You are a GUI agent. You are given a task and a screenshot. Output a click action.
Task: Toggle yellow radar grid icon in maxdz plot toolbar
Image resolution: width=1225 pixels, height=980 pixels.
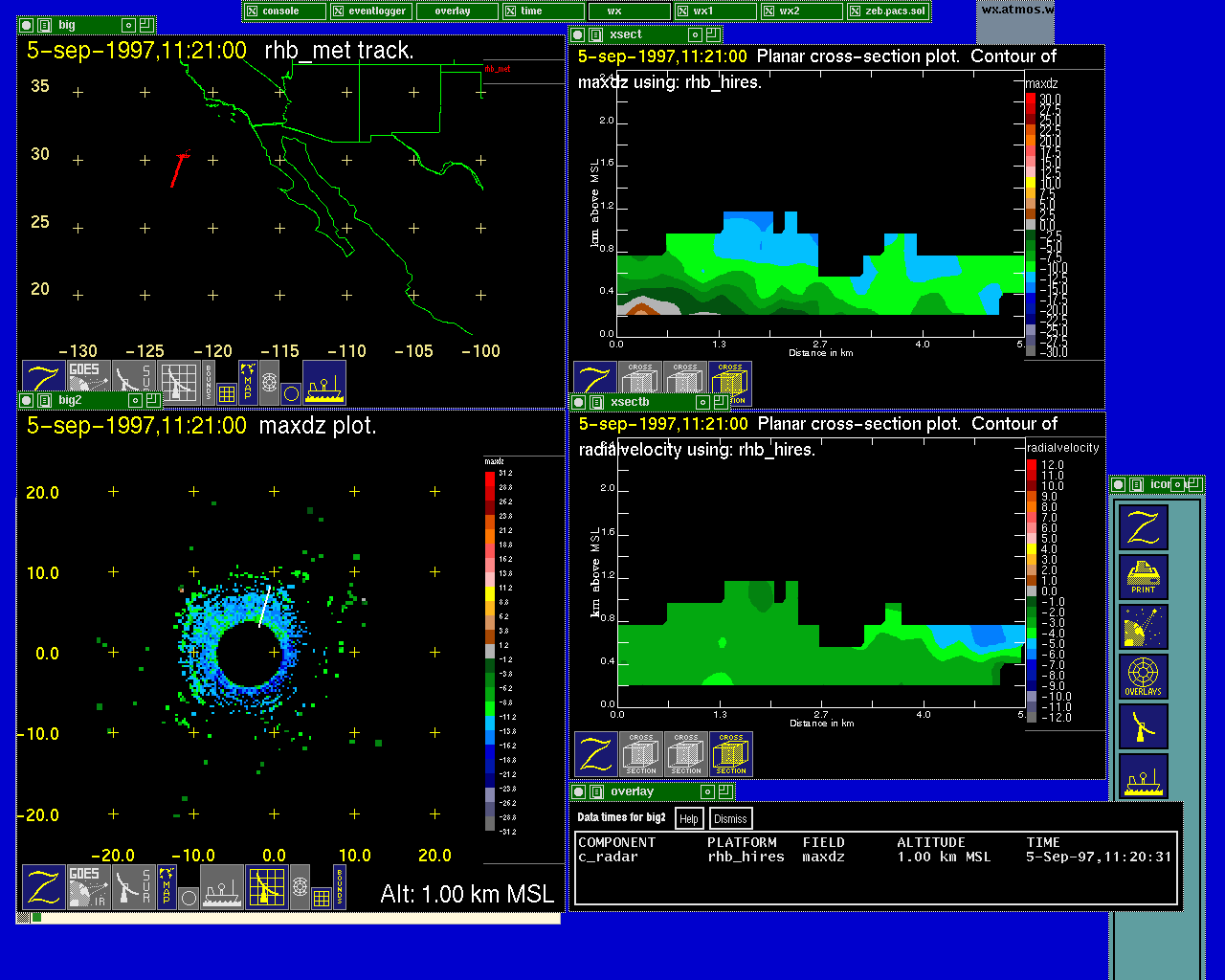point(266,887)
